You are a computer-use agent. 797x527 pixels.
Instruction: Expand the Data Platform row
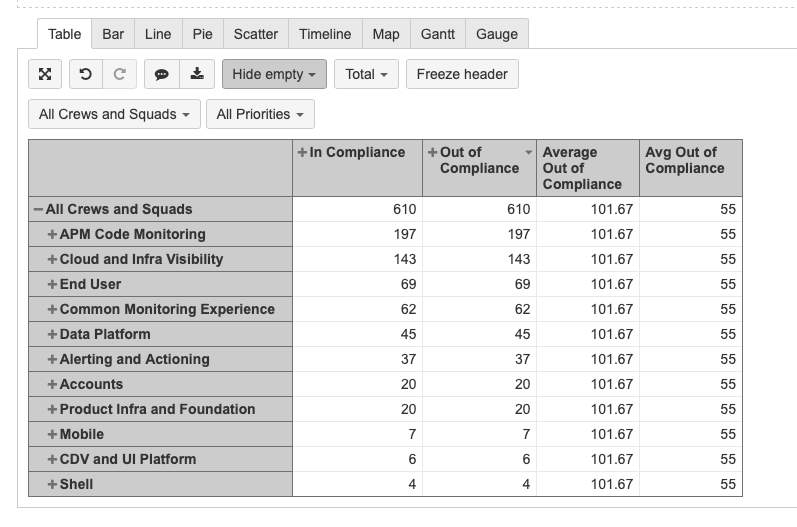[x=52, y=334]
